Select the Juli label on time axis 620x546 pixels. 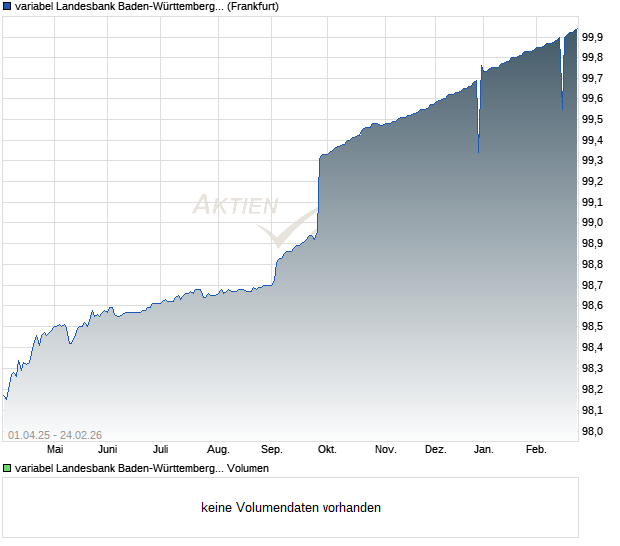[161, 450]
